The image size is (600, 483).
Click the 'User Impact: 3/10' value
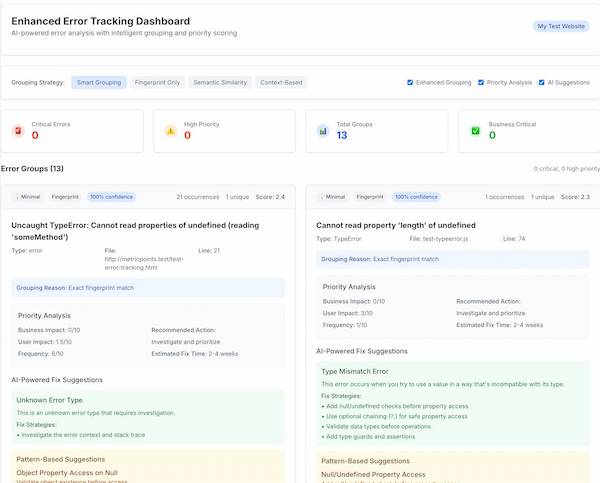click(348, 313)
